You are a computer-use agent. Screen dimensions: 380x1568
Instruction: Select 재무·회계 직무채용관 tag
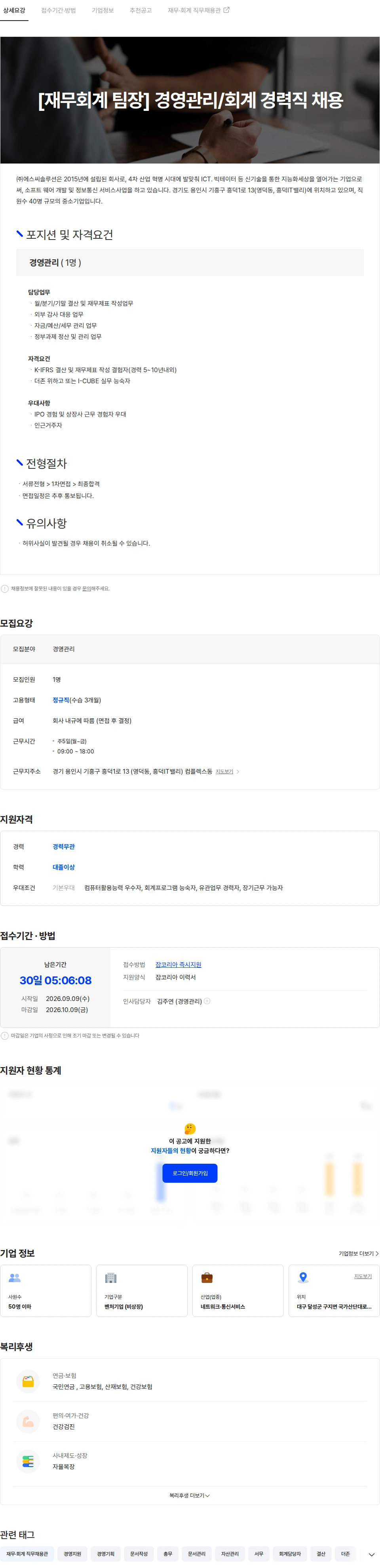27,1554
